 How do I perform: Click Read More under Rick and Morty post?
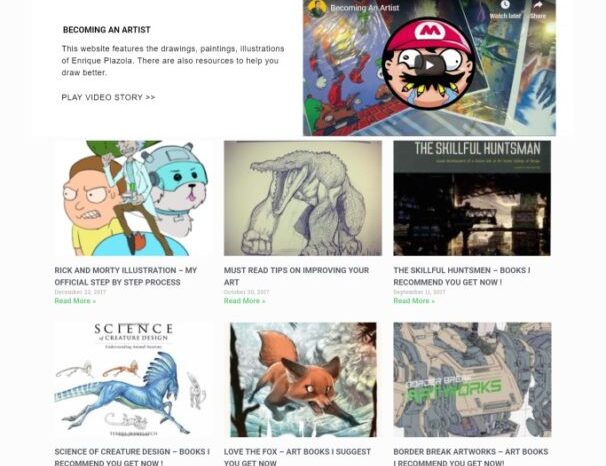coord(75,301)
